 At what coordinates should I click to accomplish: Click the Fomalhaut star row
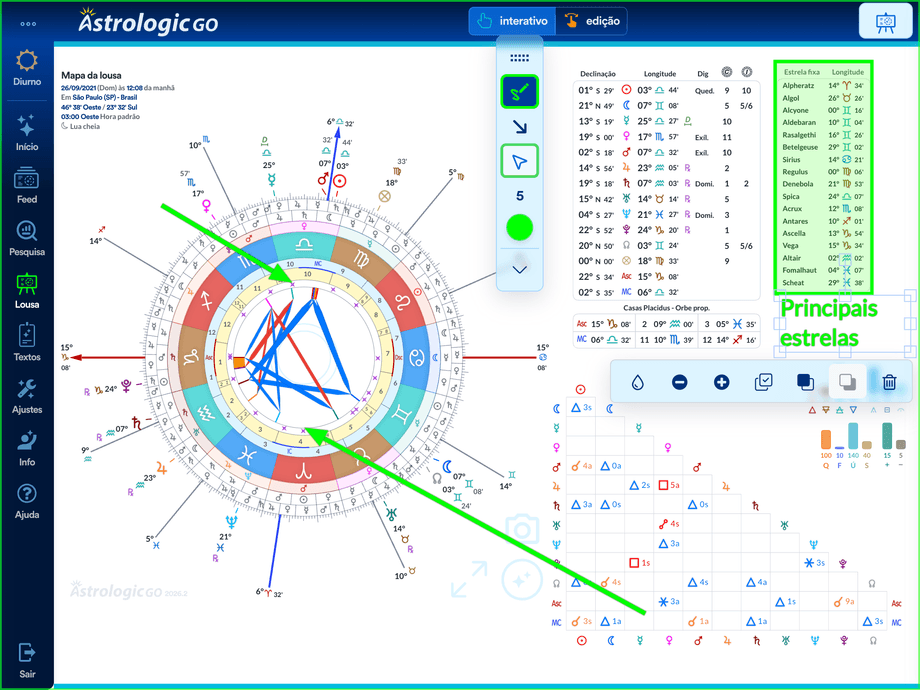click(823, 270)
